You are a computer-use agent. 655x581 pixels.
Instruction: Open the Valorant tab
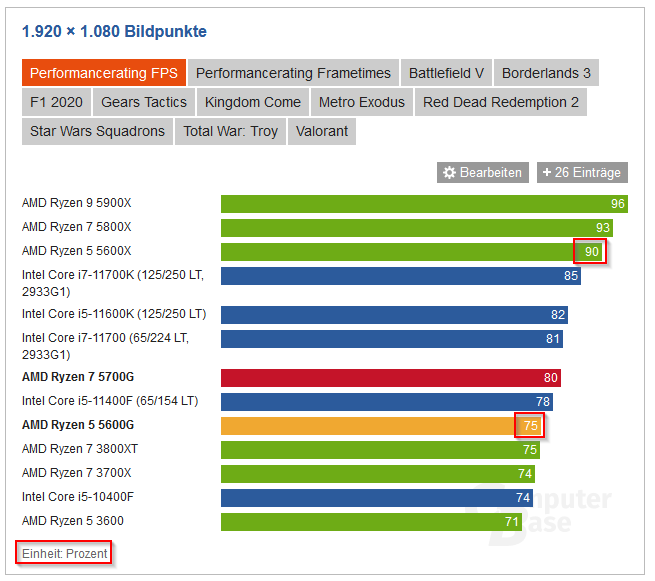click(322, 131)
